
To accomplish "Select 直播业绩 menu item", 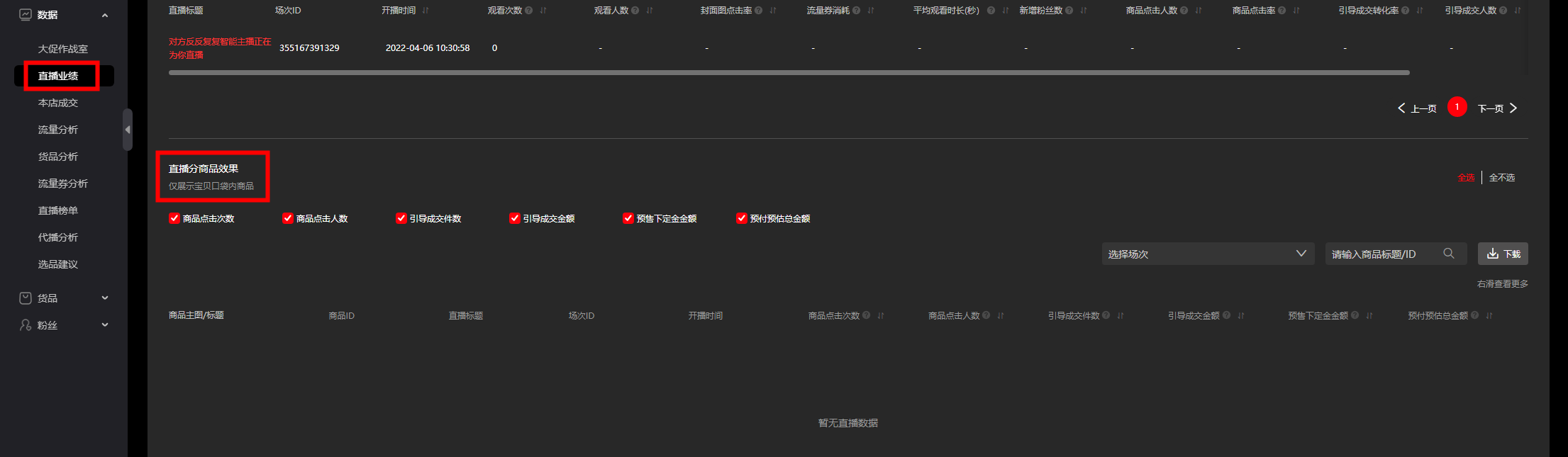I will 58,76.
